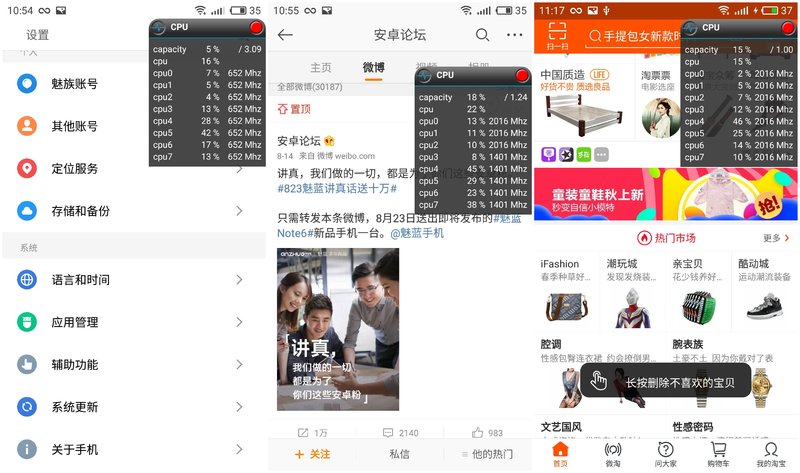800x473 pixels.
Task: Tap red record button on Weibo CPU overlay
Action: point(522,76)
